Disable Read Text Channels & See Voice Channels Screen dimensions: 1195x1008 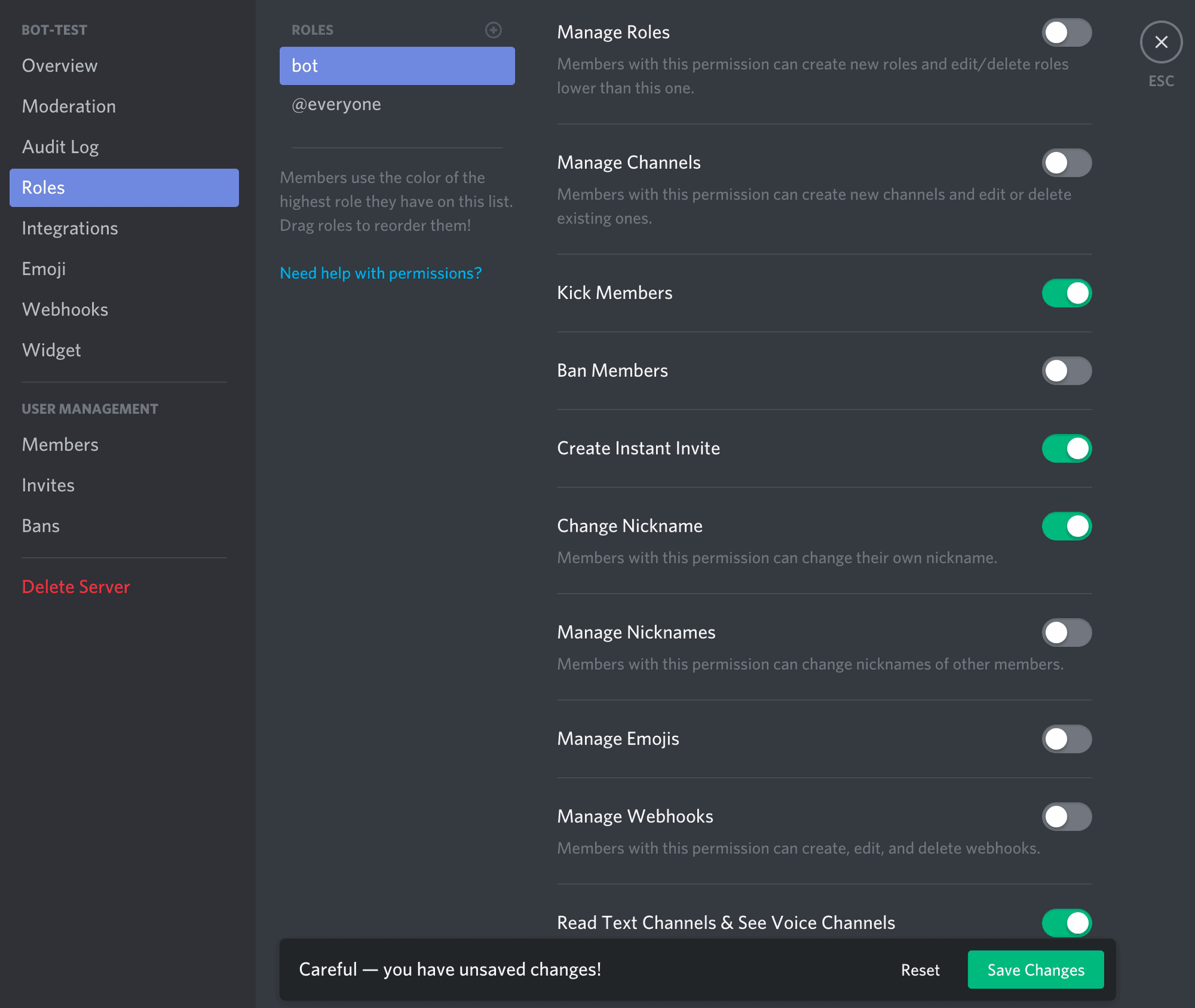pos(1067,923)
